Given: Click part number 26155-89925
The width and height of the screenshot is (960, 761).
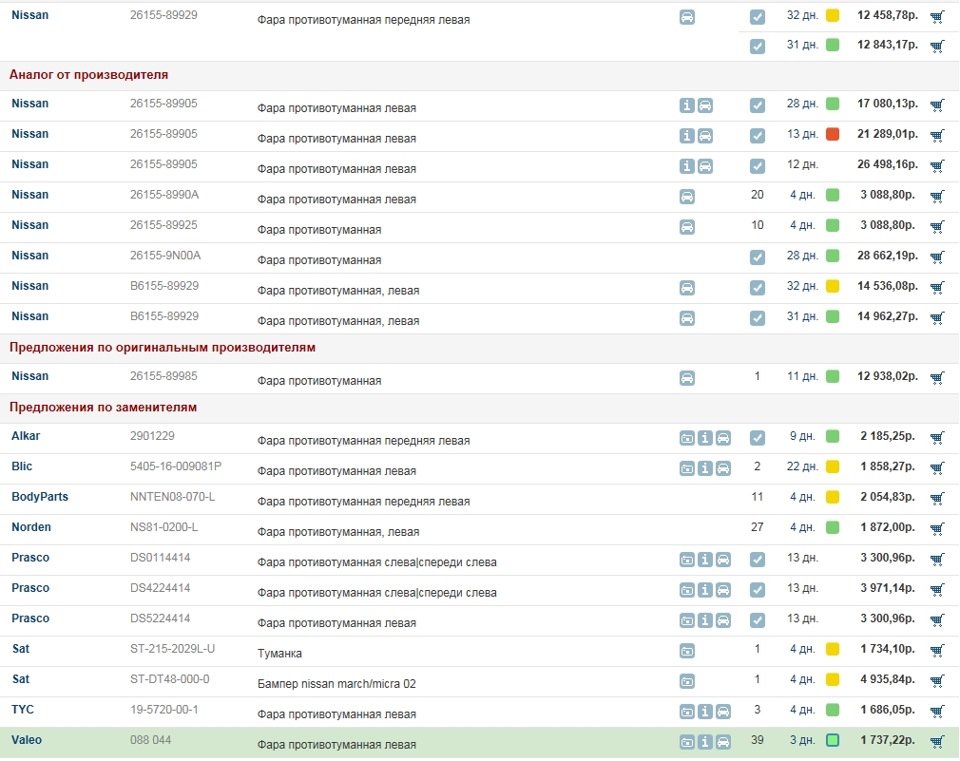Looking at the screenshot, I should tap(164, 225).
